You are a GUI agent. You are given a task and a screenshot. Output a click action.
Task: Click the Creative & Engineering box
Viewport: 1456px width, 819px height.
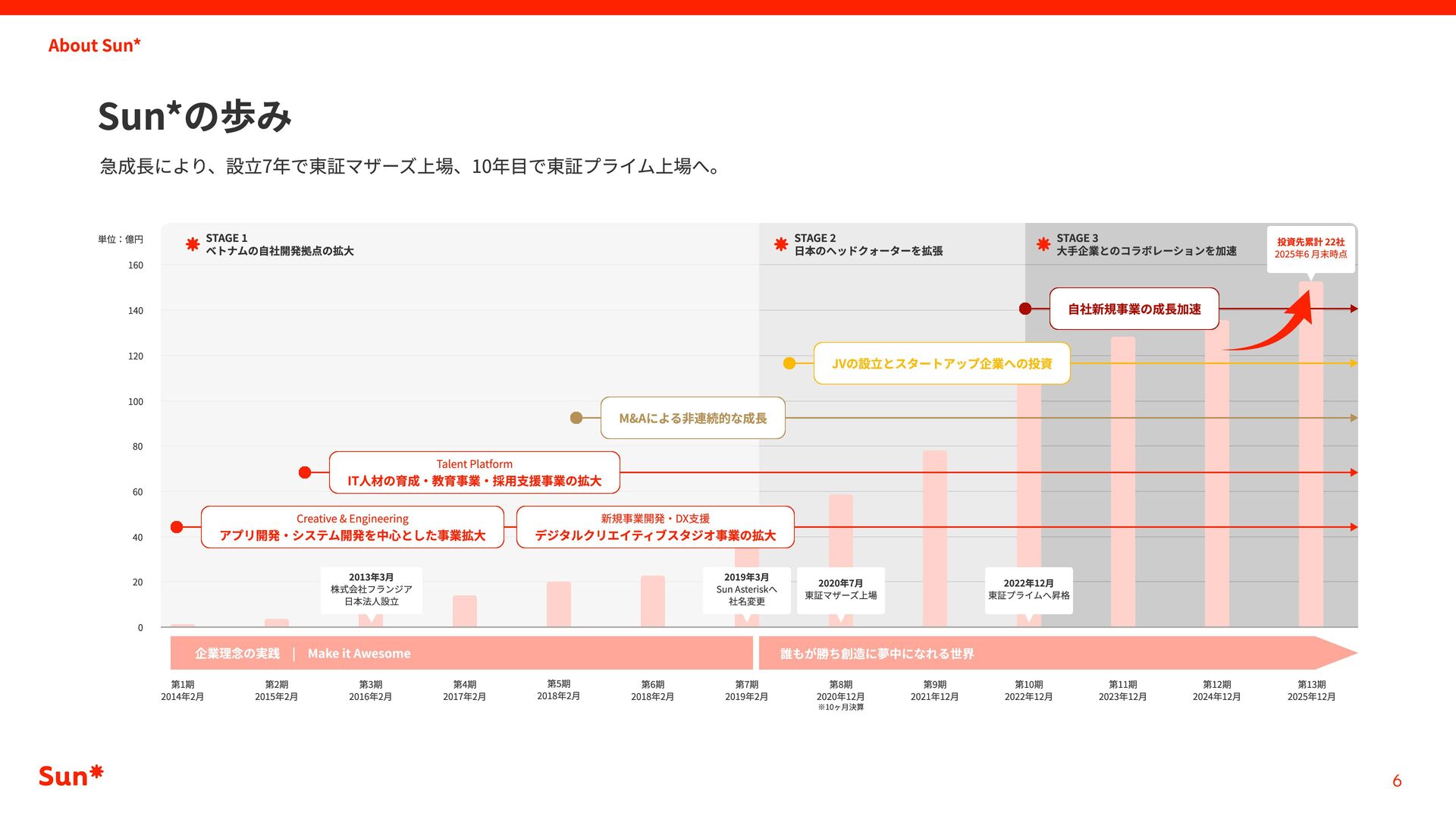(352, 527)
